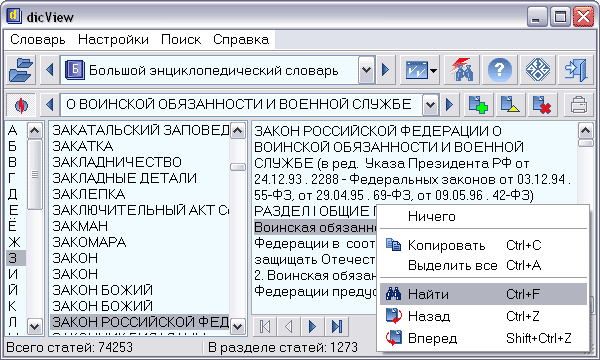Open article ЗАКЛАДНИЧЕСТВО
Viewport: 600px width, 360px height.
(x=140, y=162)
